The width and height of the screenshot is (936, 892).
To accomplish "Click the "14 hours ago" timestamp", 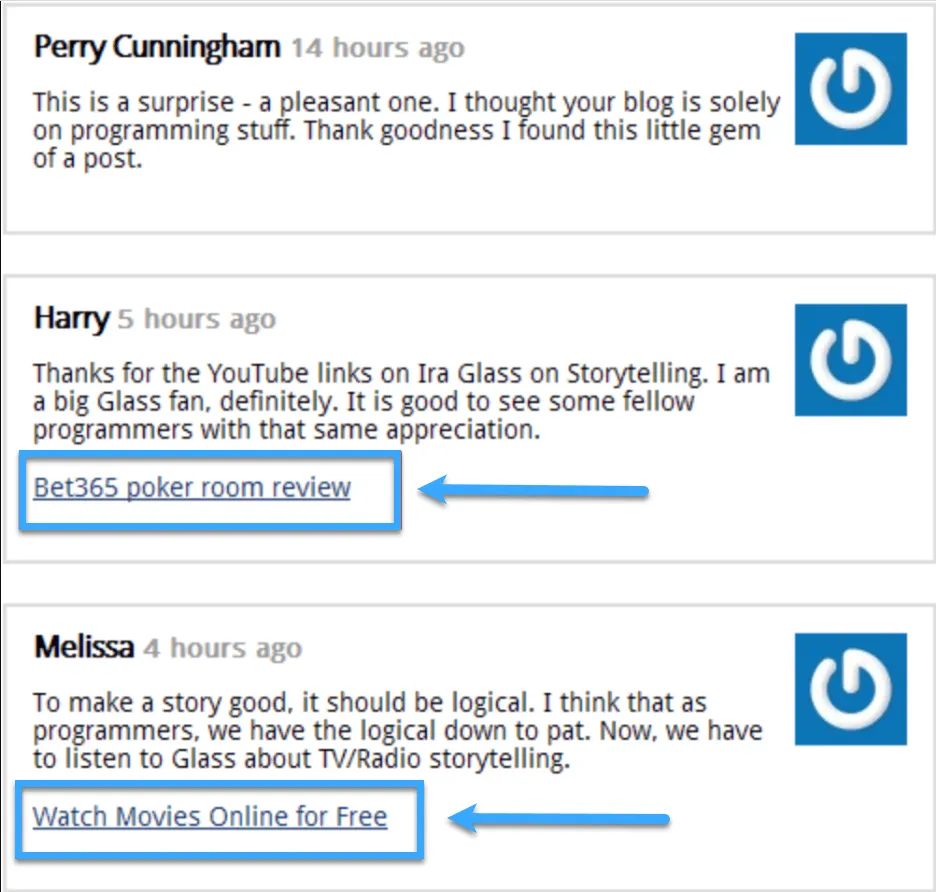I will [x=378, y=48].
